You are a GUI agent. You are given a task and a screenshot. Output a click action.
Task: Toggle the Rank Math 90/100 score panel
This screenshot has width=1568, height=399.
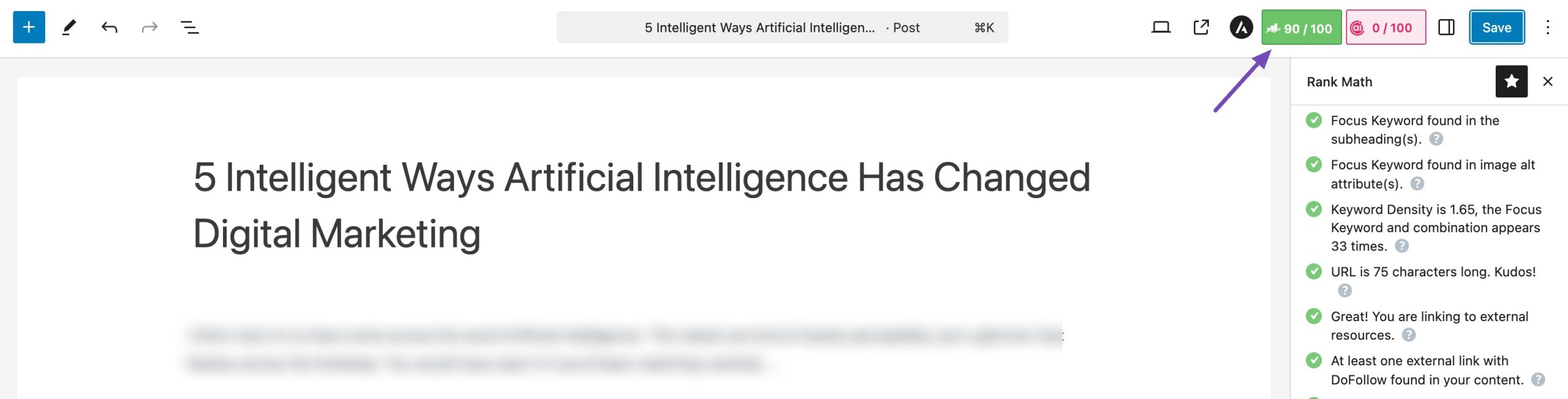tap(1301, 28)
